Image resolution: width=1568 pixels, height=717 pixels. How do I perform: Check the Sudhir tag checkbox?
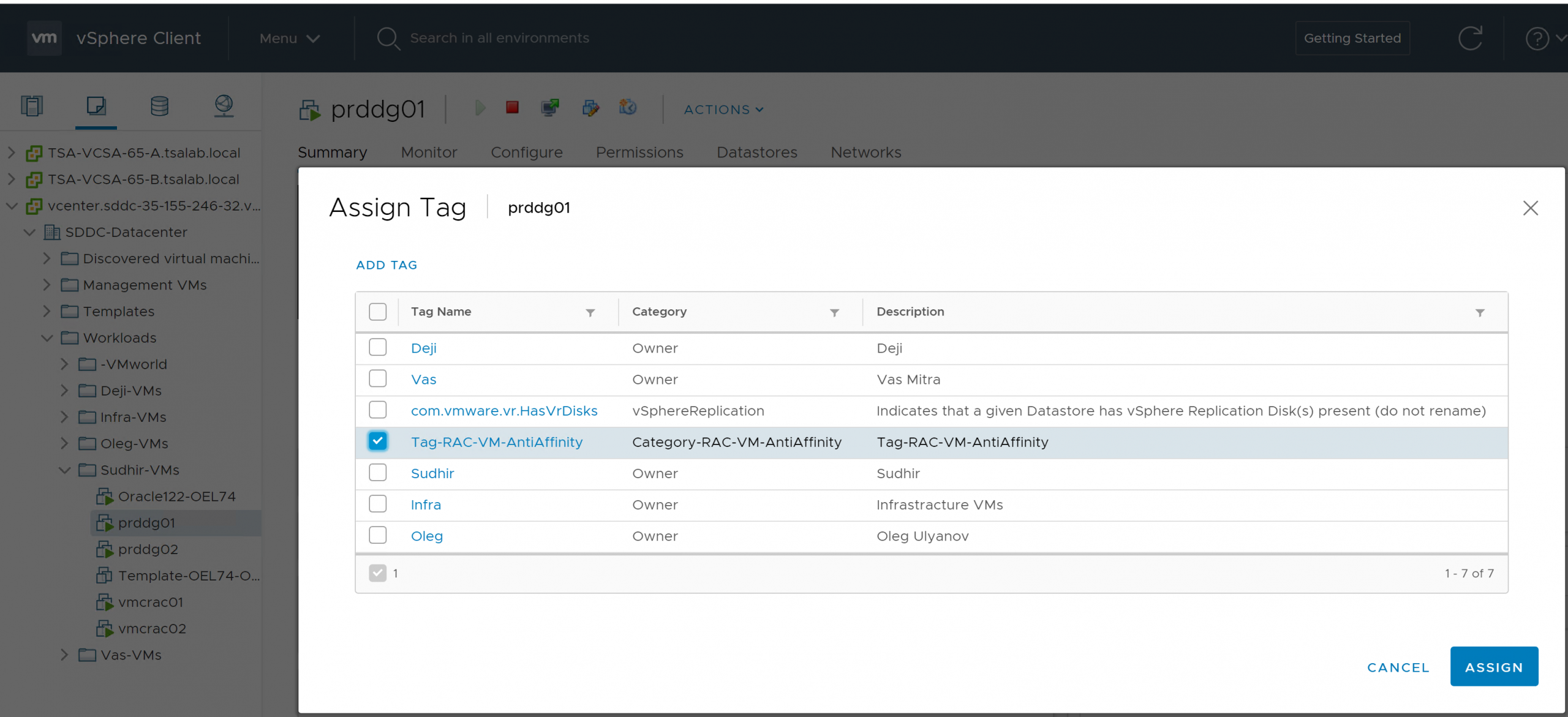click(378, 473)
